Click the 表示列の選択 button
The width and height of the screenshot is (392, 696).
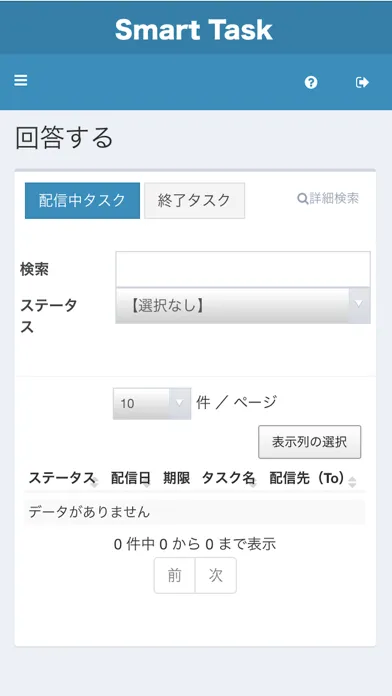pyautogui.click(x=309, y=442)
